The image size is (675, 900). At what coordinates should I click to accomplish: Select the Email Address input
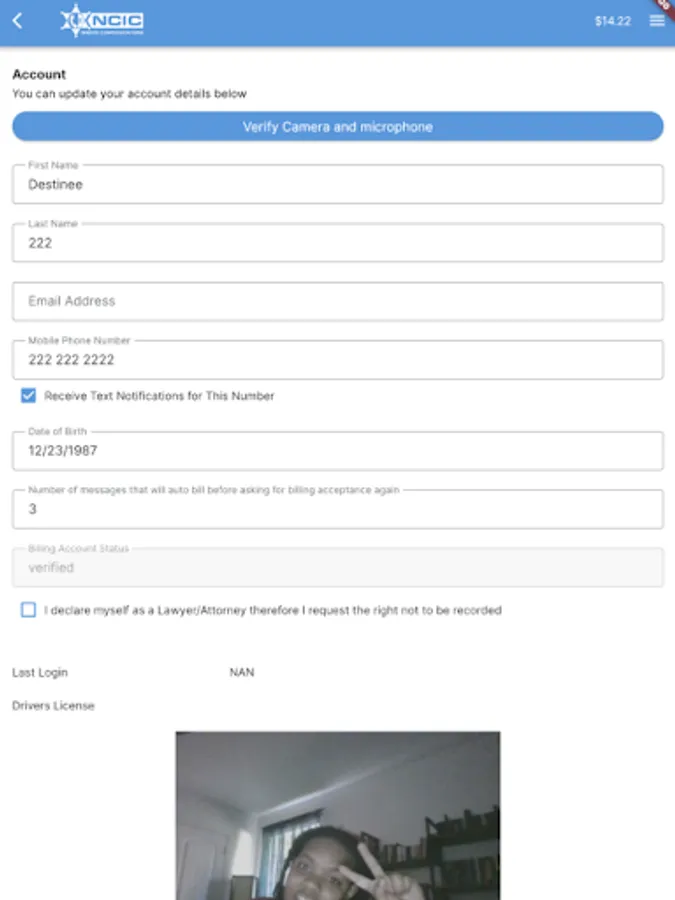pos(337,301)
